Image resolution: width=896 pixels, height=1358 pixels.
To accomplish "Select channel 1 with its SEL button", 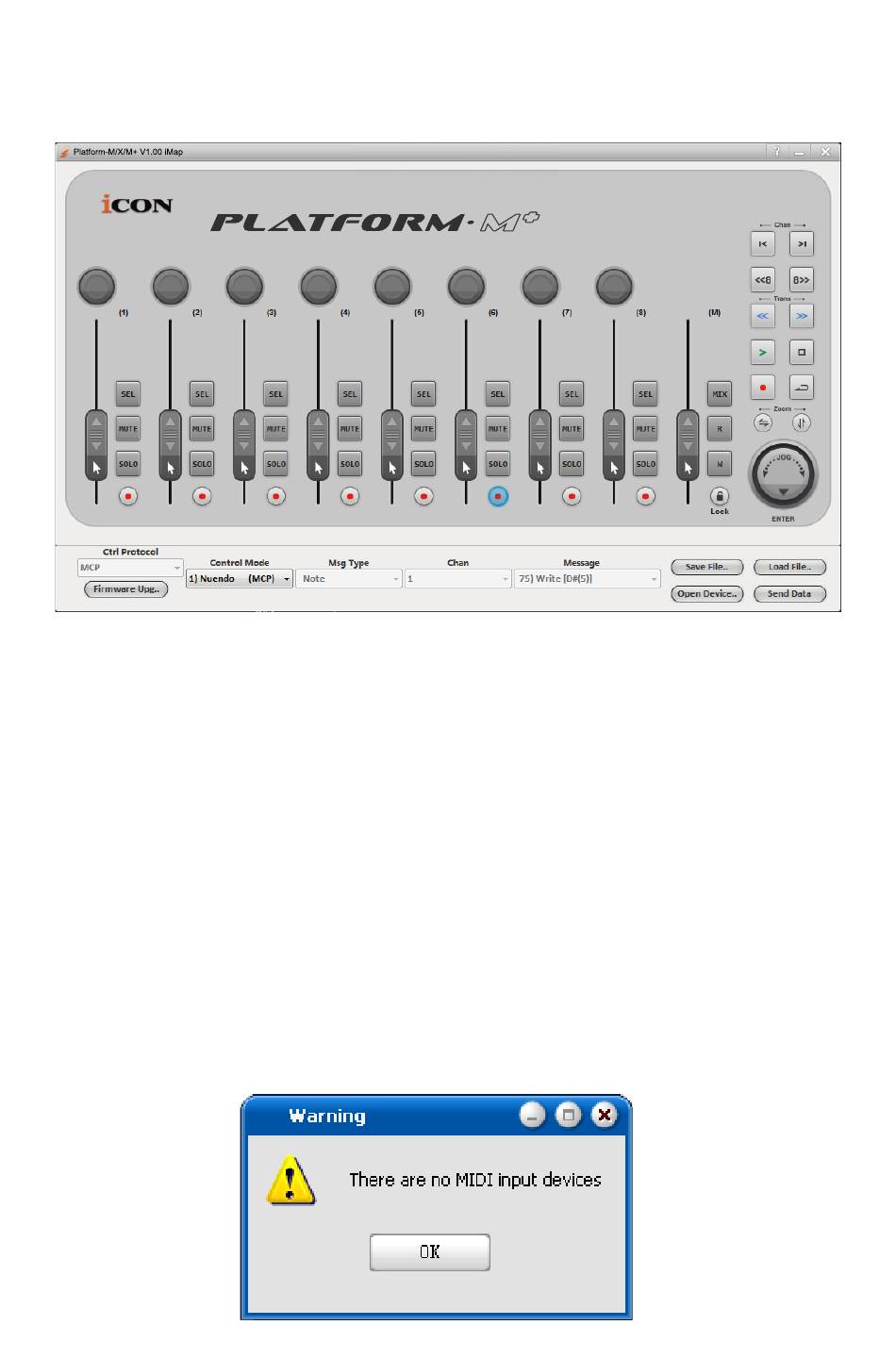I will 128,394.
